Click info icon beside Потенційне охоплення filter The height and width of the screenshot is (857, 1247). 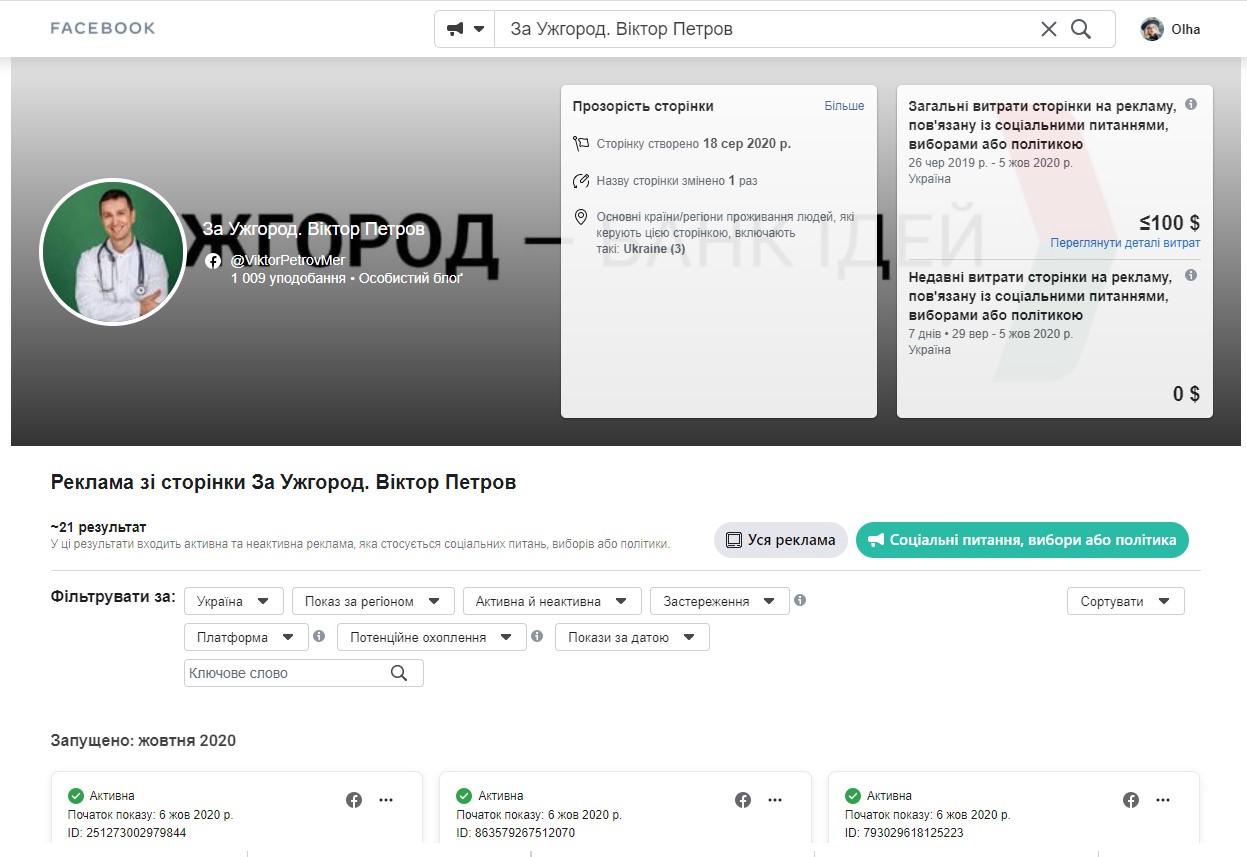[537, 636]
